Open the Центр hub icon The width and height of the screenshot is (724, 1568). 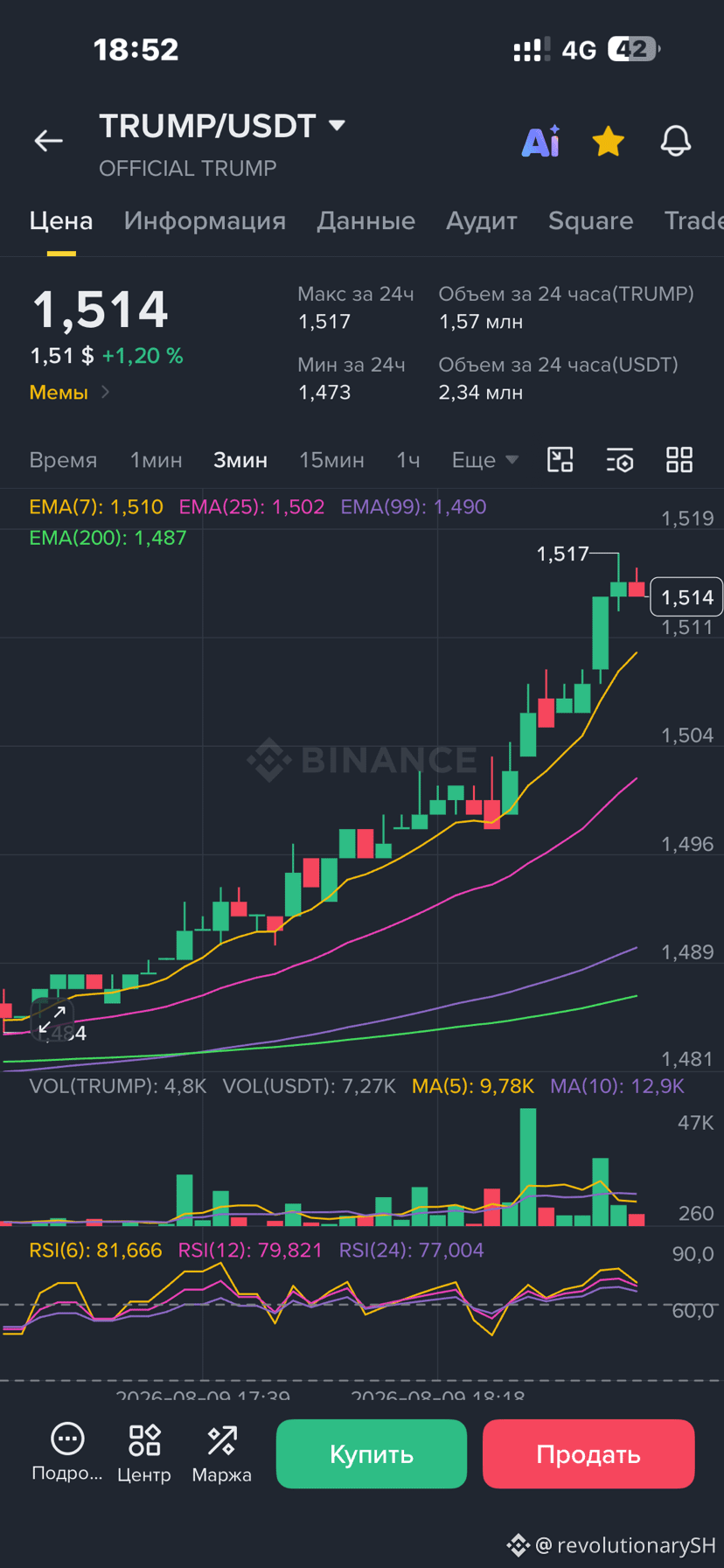click(x=144, y=1453)
